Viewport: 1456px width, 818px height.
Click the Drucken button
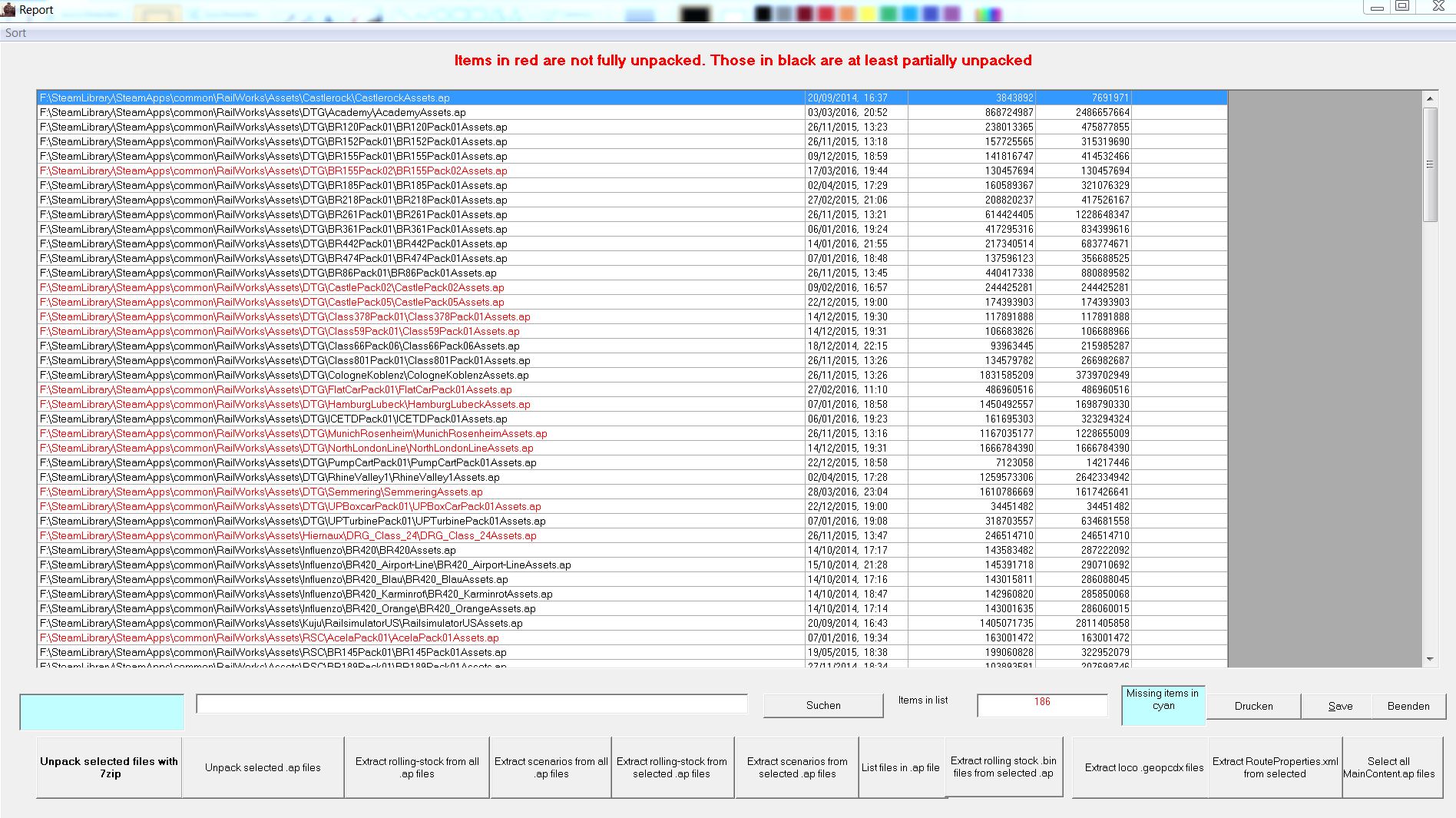pyautogui.click(x=1253, y=706)
